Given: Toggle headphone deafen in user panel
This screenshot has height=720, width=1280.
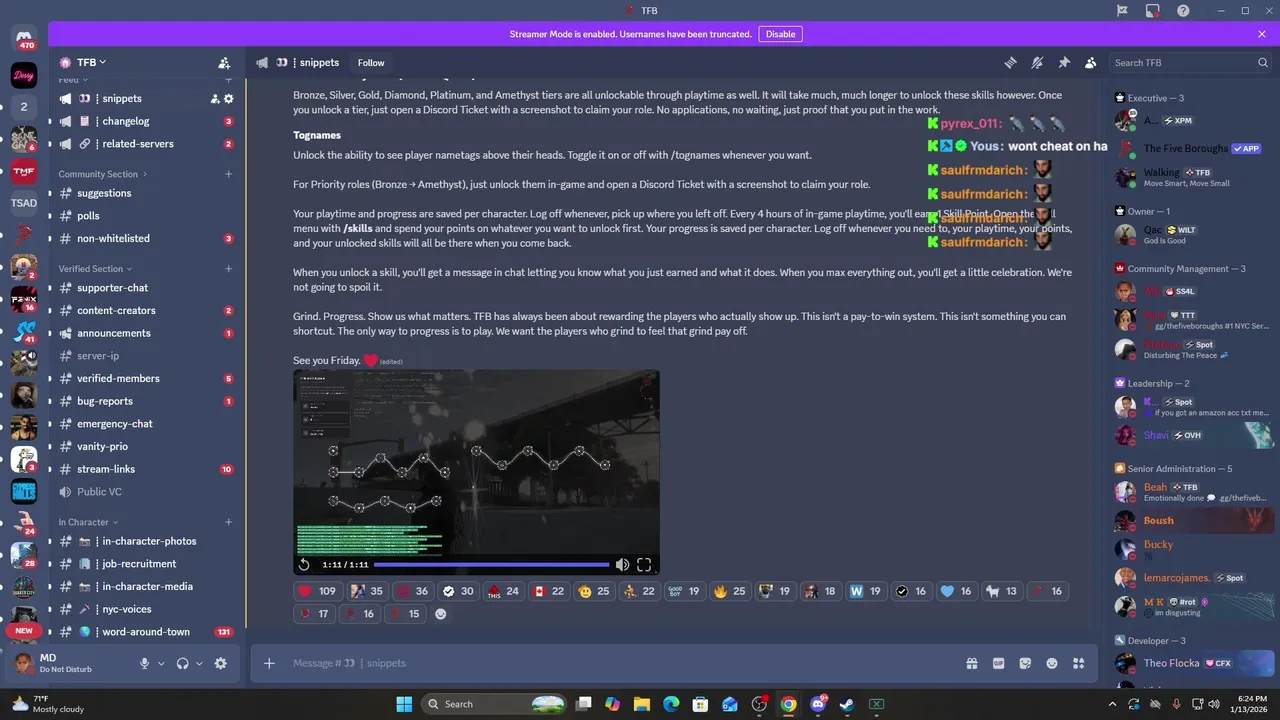Looking at the screenshot, I should 183,663.
